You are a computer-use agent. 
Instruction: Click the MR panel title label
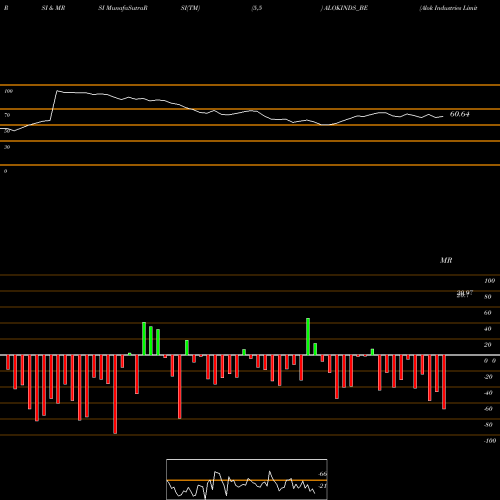click(446, 260)
